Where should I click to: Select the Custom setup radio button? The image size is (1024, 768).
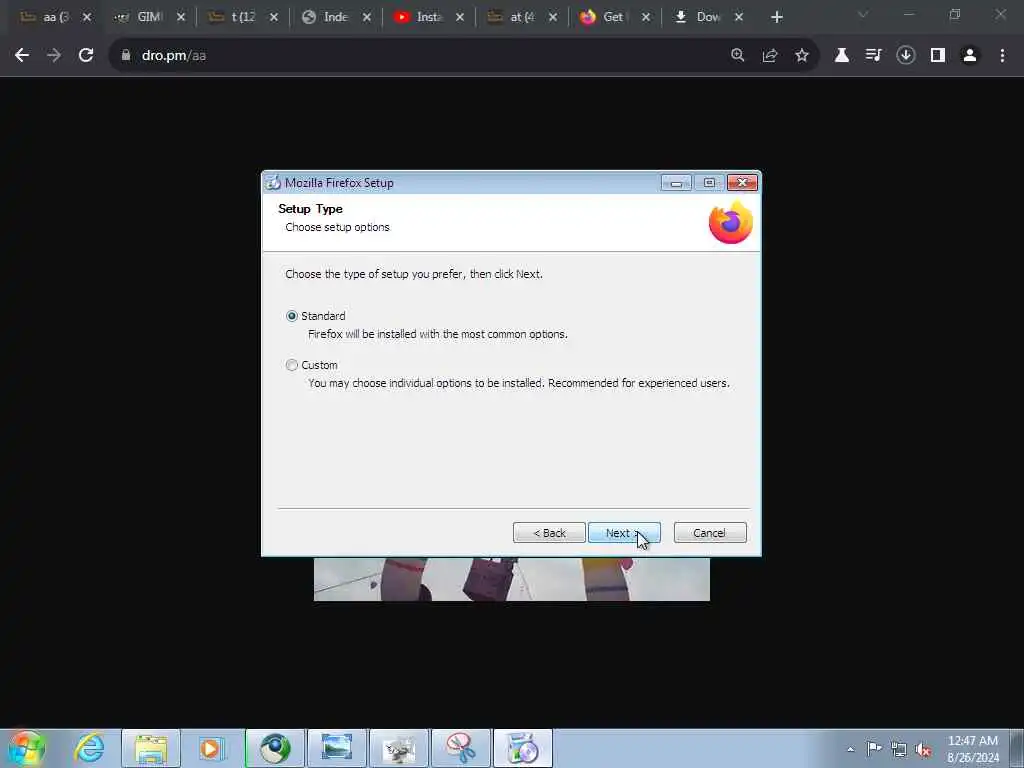[292, 365]
